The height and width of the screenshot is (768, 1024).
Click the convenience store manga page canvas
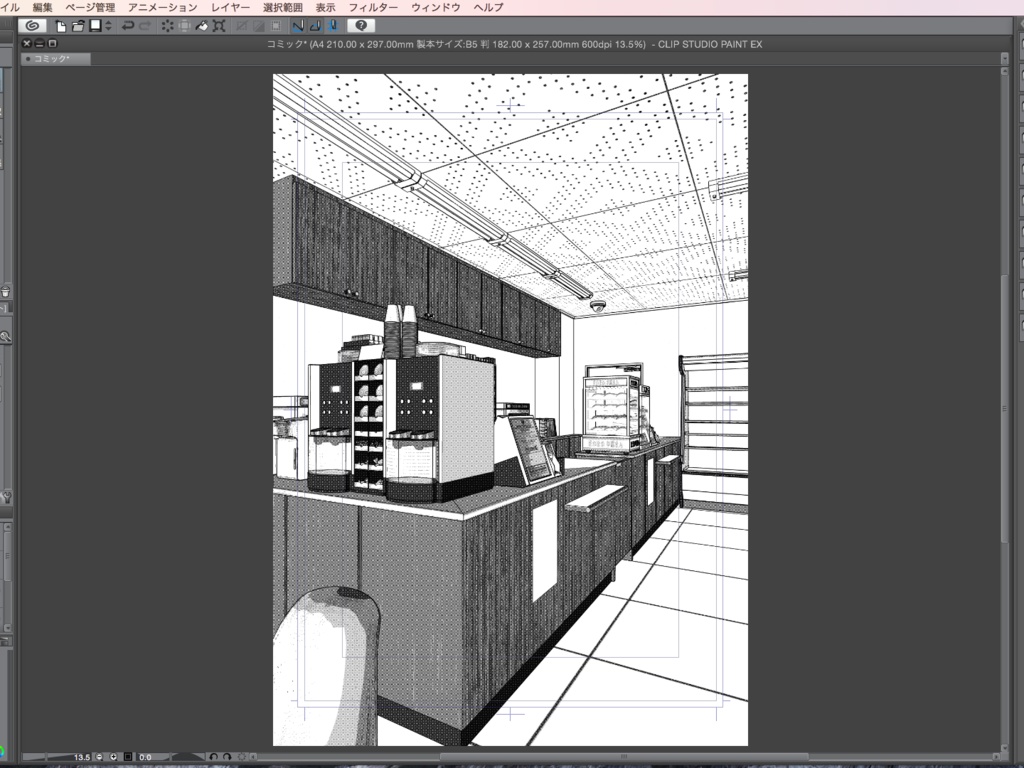[x=510, y=409]
